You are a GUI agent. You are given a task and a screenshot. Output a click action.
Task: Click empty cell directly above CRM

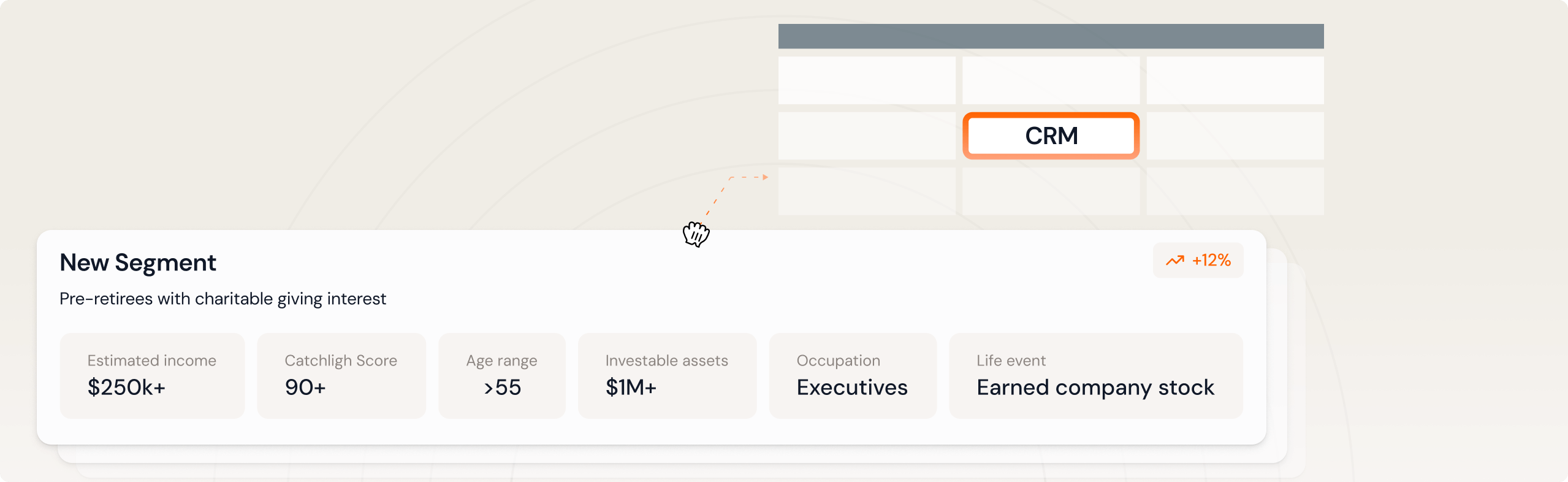[x=1051, y=80]
